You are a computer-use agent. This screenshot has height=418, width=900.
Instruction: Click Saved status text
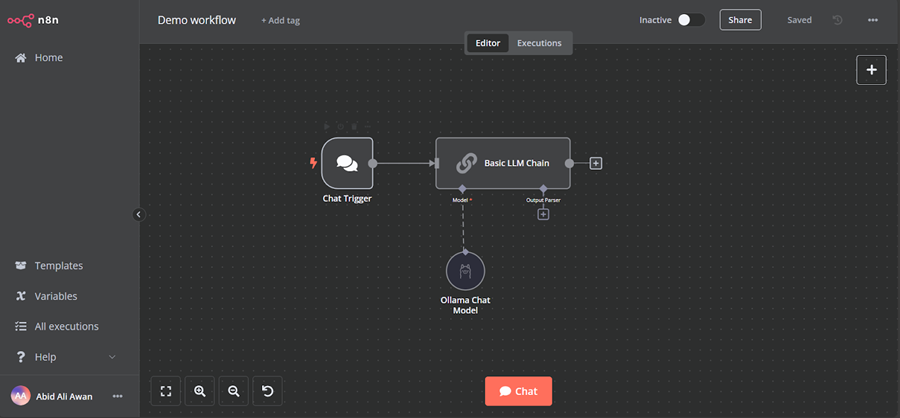tap(800, 20)
